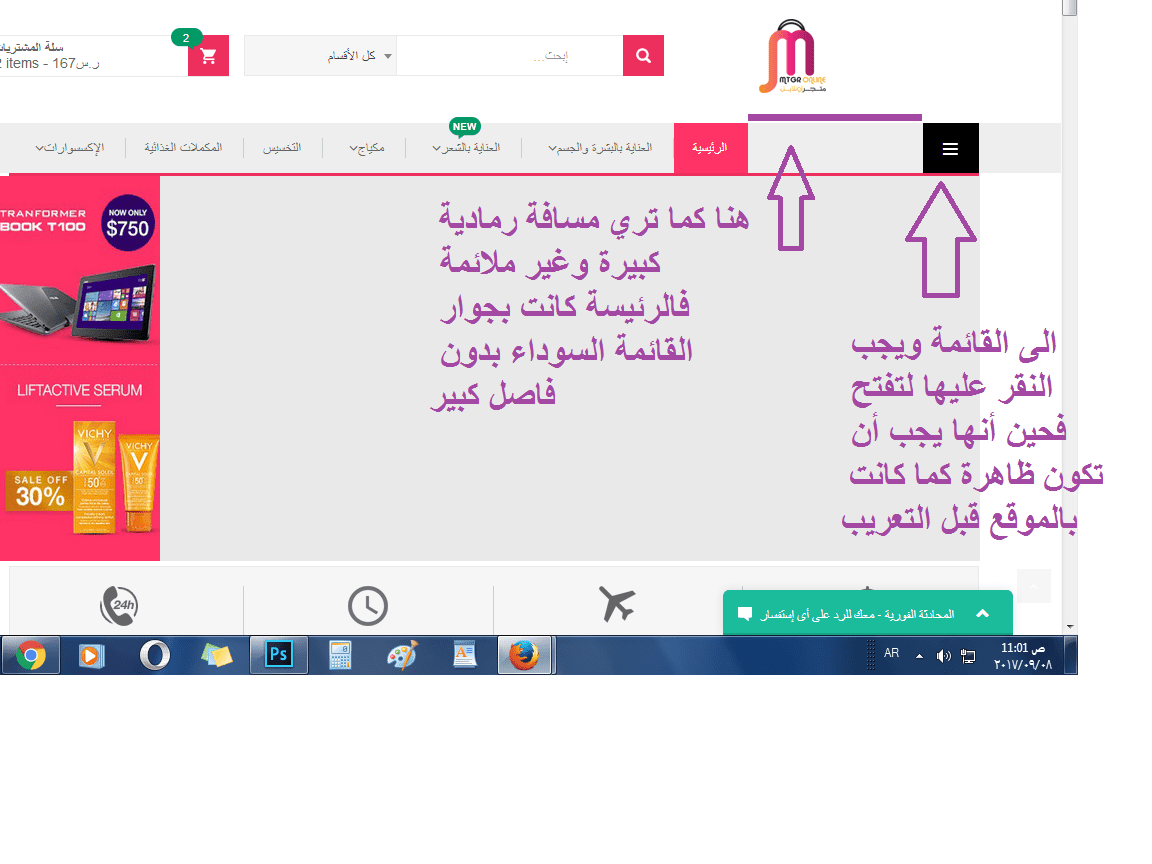
Task: Expand the مكياج nav dropdown
Action: coord(364,148)
